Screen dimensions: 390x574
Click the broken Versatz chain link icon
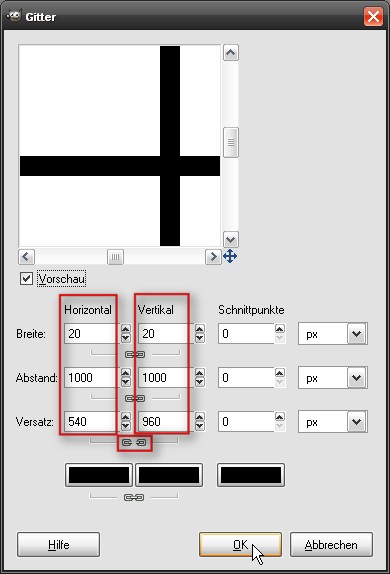pos(134,443)
